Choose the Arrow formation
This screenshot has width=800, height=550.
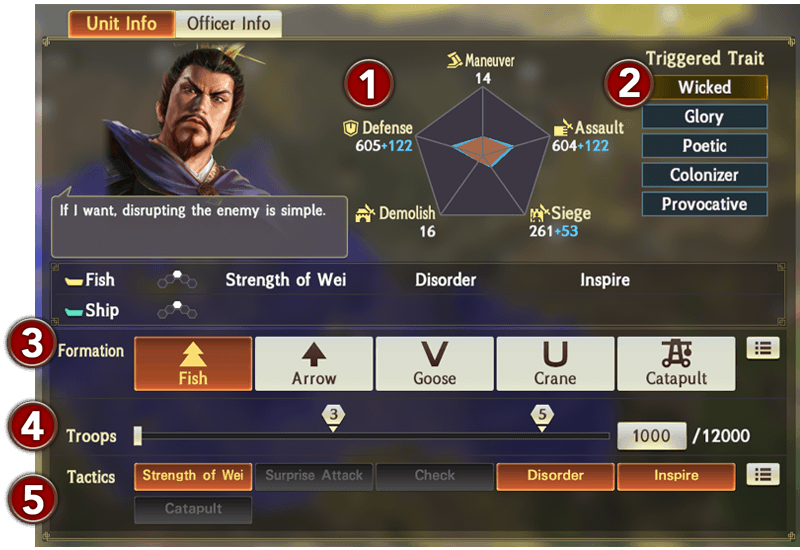(314, 364)
